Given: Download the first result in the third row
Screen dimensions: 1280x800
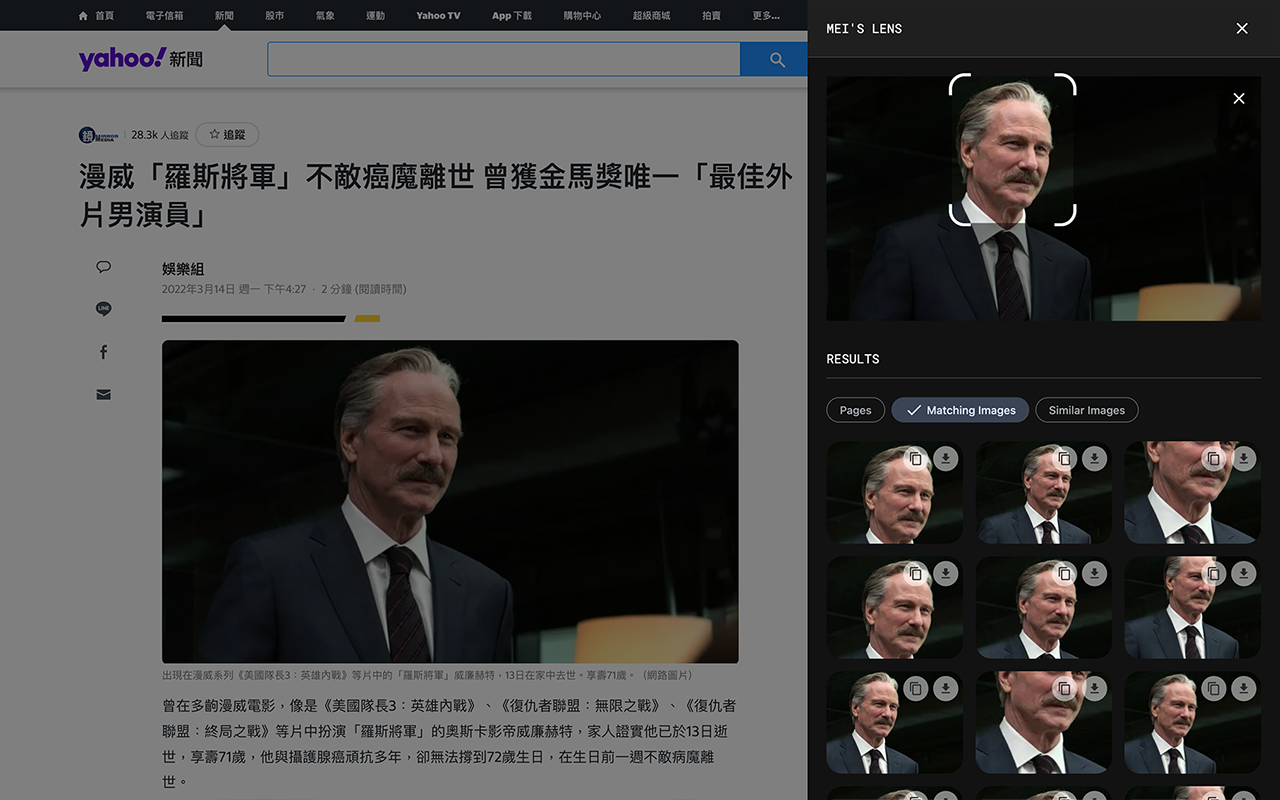Looking at the screenshot, I should click(x=946, y=689).
